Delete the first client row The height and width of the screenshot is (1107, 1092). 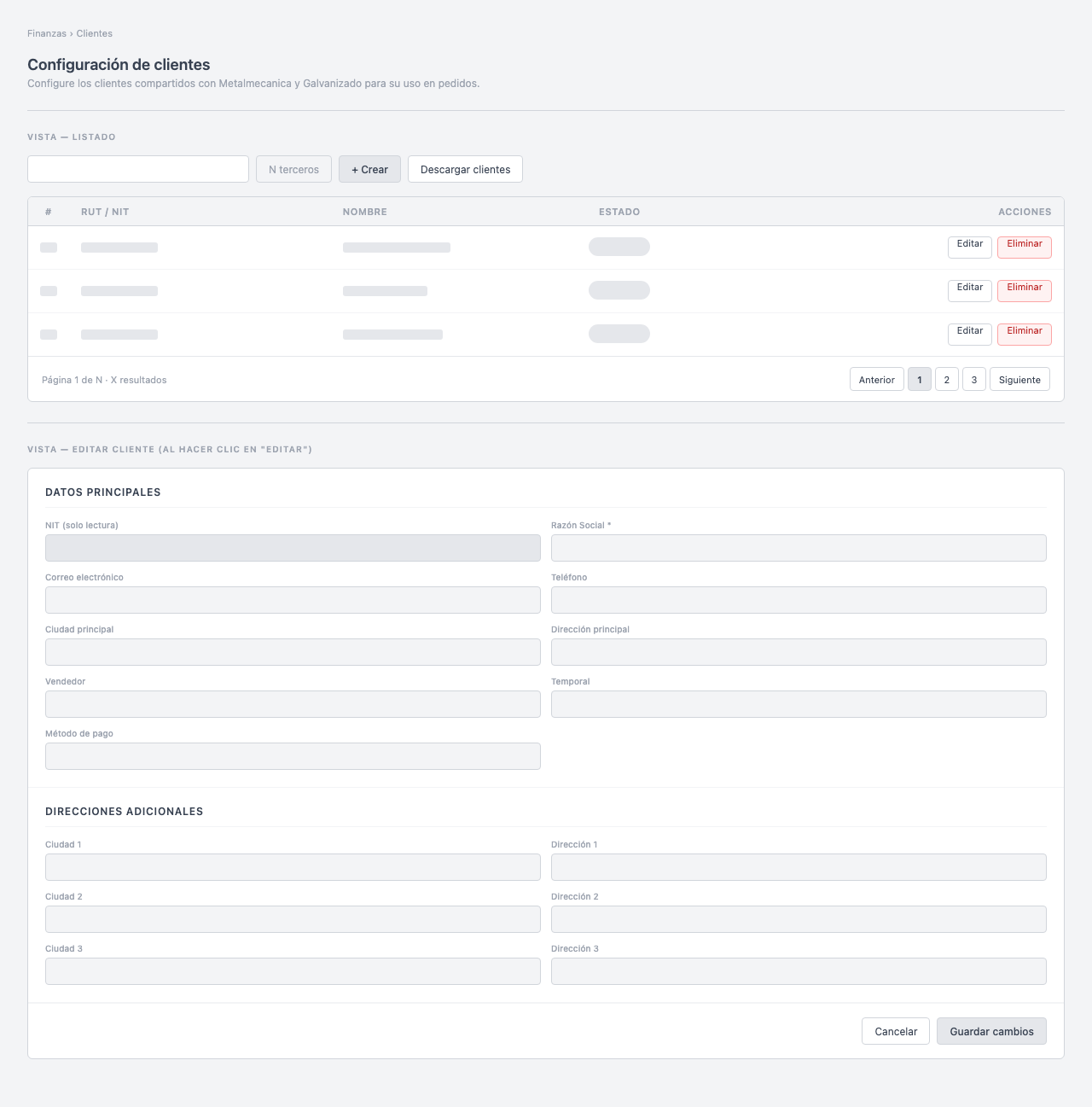(1024, 247)
